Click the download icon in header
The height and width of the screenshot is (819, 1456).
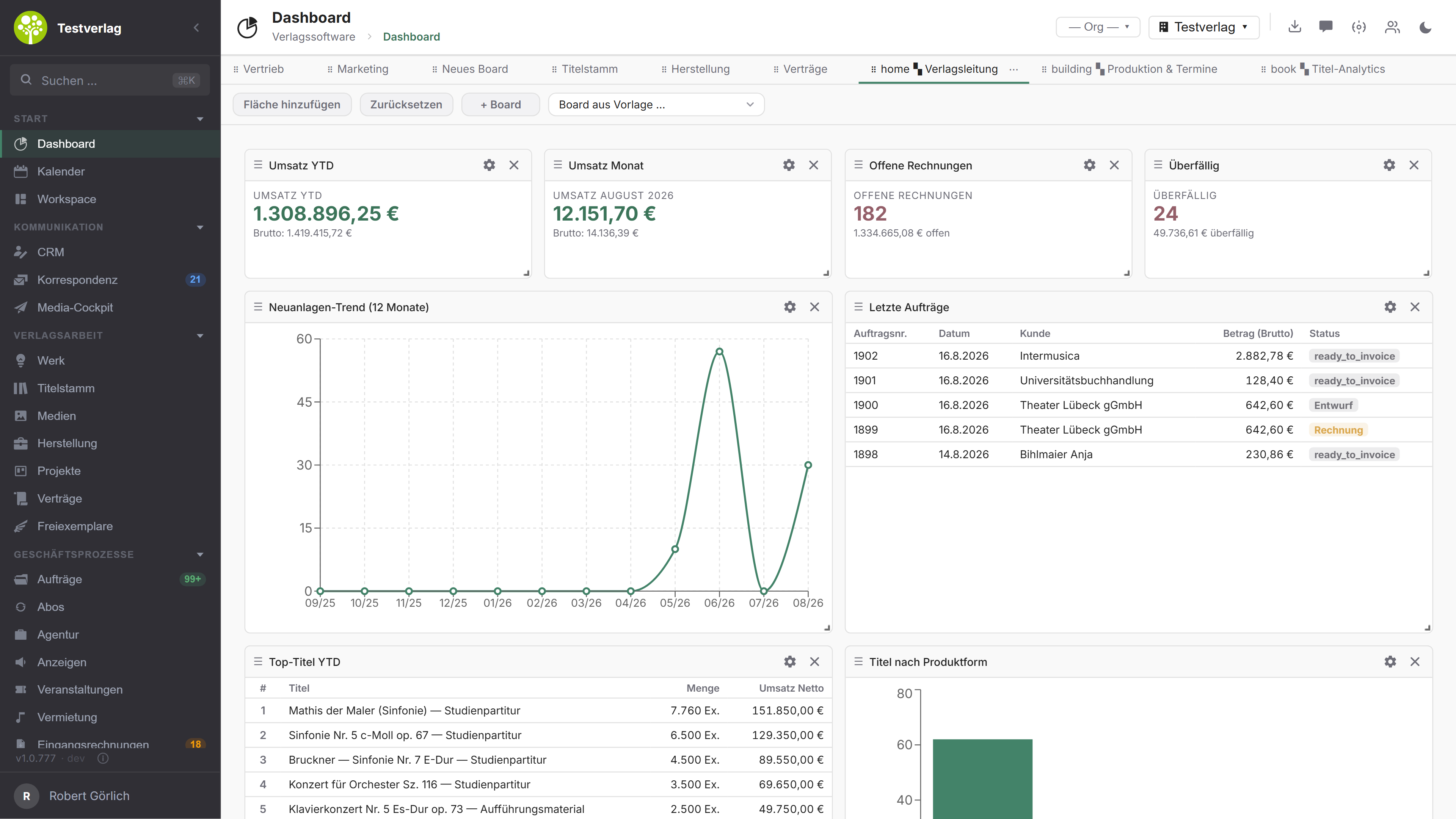tap(1295, 27)
